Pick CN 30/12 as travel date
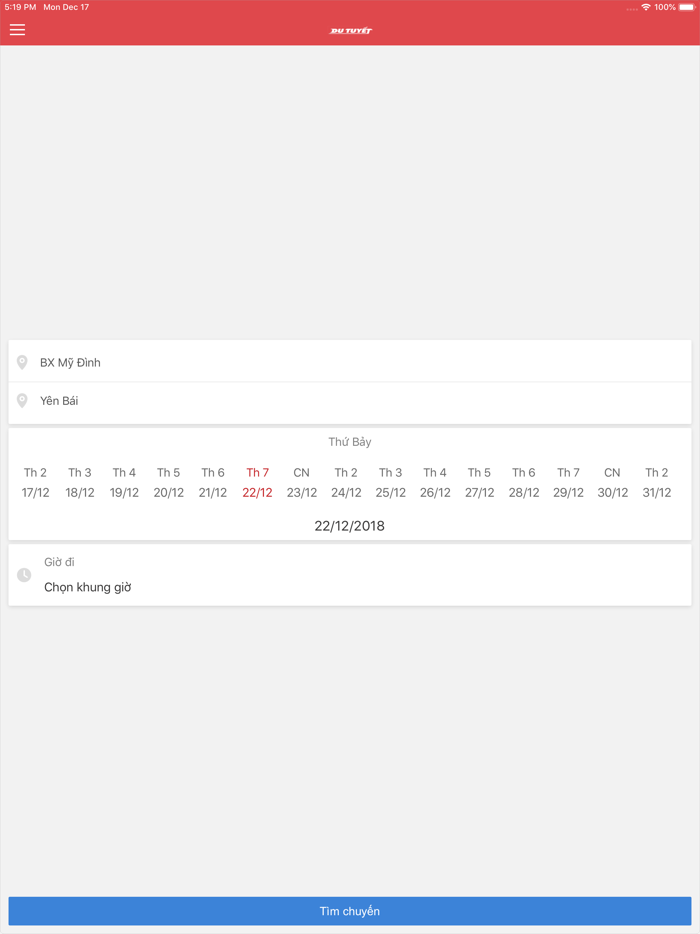Screen dimensions: 700x934 tap(612, 482)
